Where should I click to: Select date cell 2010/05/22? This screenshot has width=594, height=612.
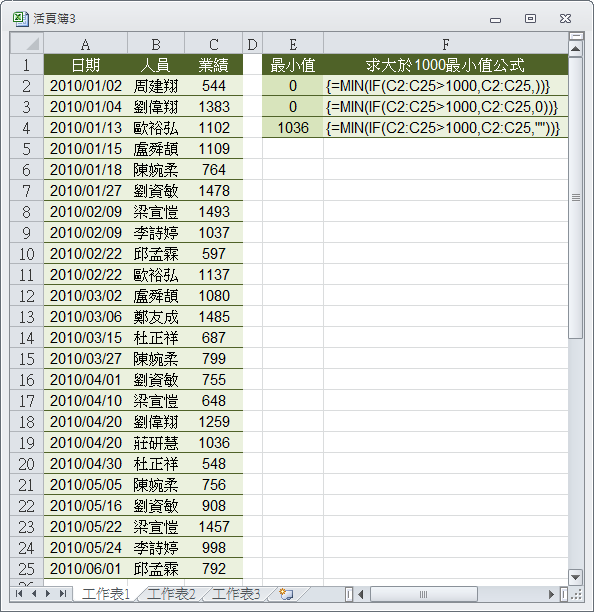pyautogui.click(x=85, y=527)
